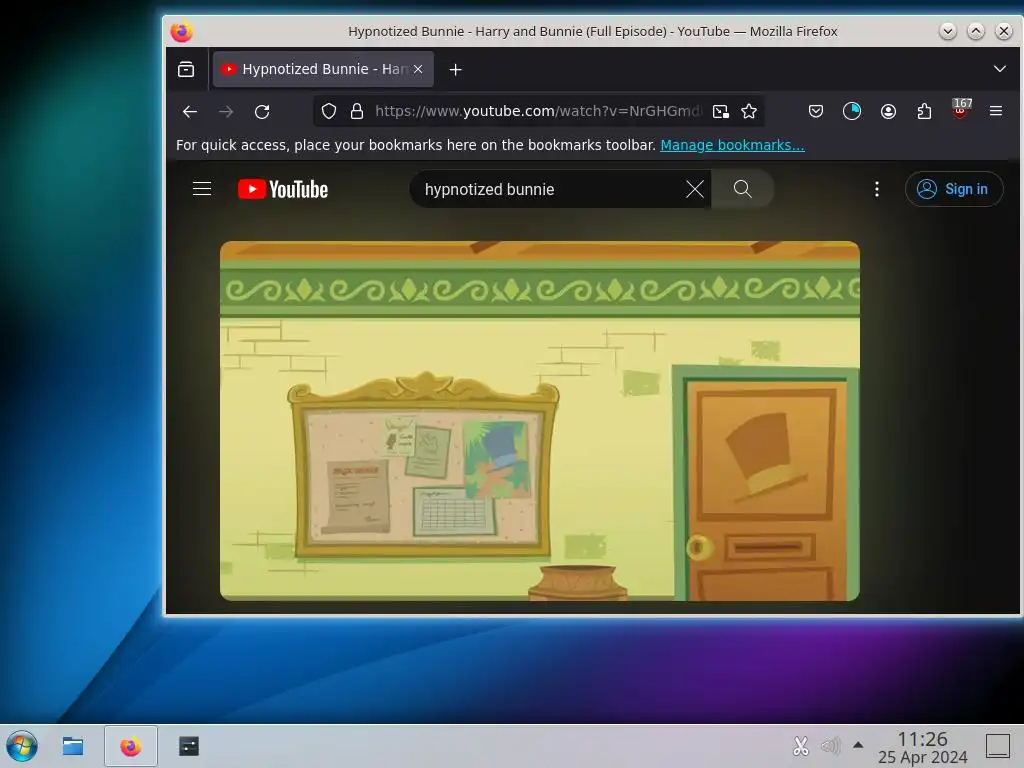Open the tracking protection shield icon
The image size is (1024, 768).
(x=329, y=111)
